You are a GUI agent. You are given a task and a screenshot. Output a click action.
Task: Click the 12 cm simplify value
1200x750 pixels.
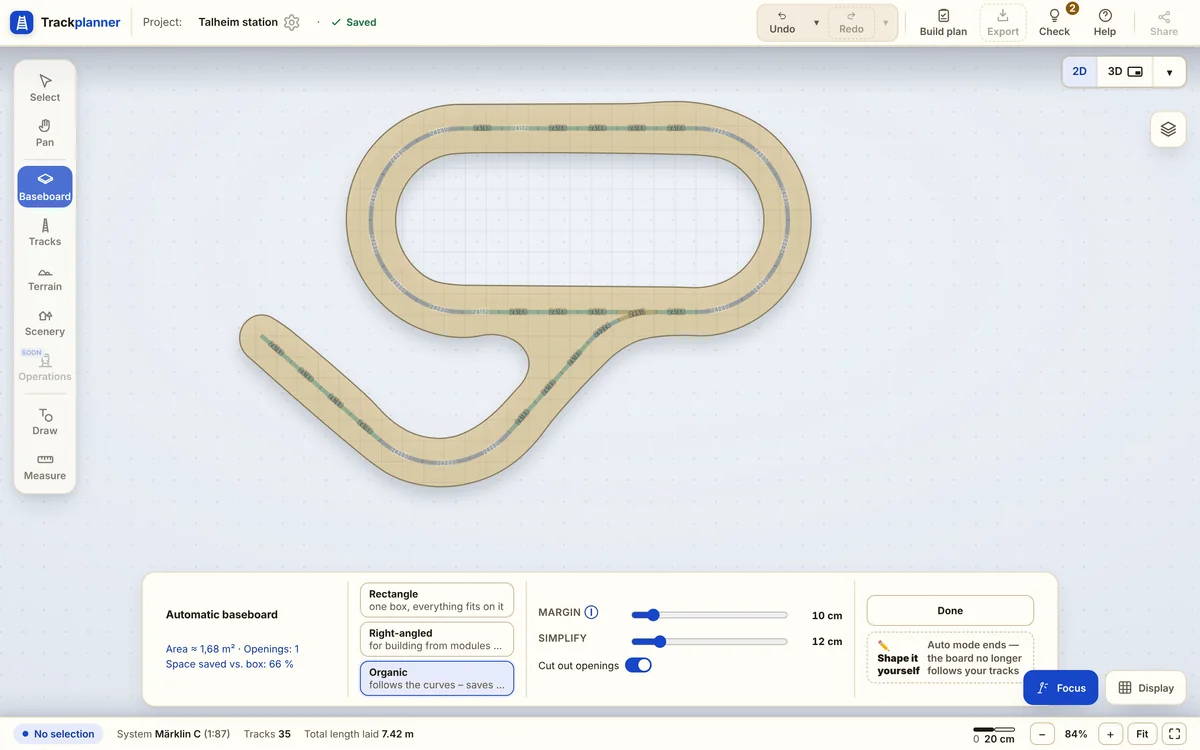point(827,642)
